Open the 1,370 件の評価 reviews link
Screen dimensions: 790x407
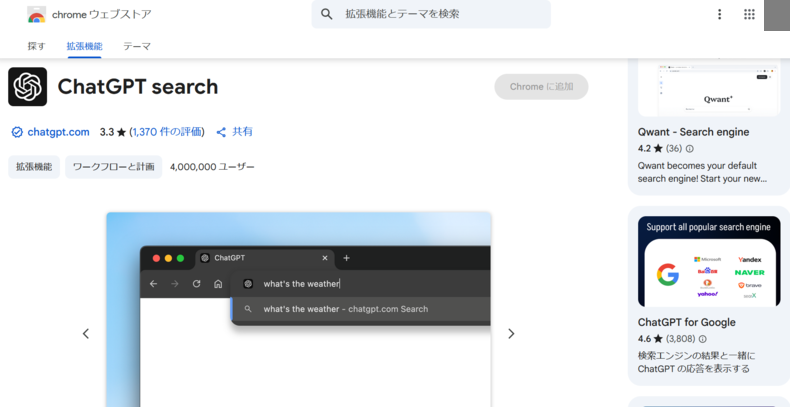pyautogui.click(x=168, y=132)
